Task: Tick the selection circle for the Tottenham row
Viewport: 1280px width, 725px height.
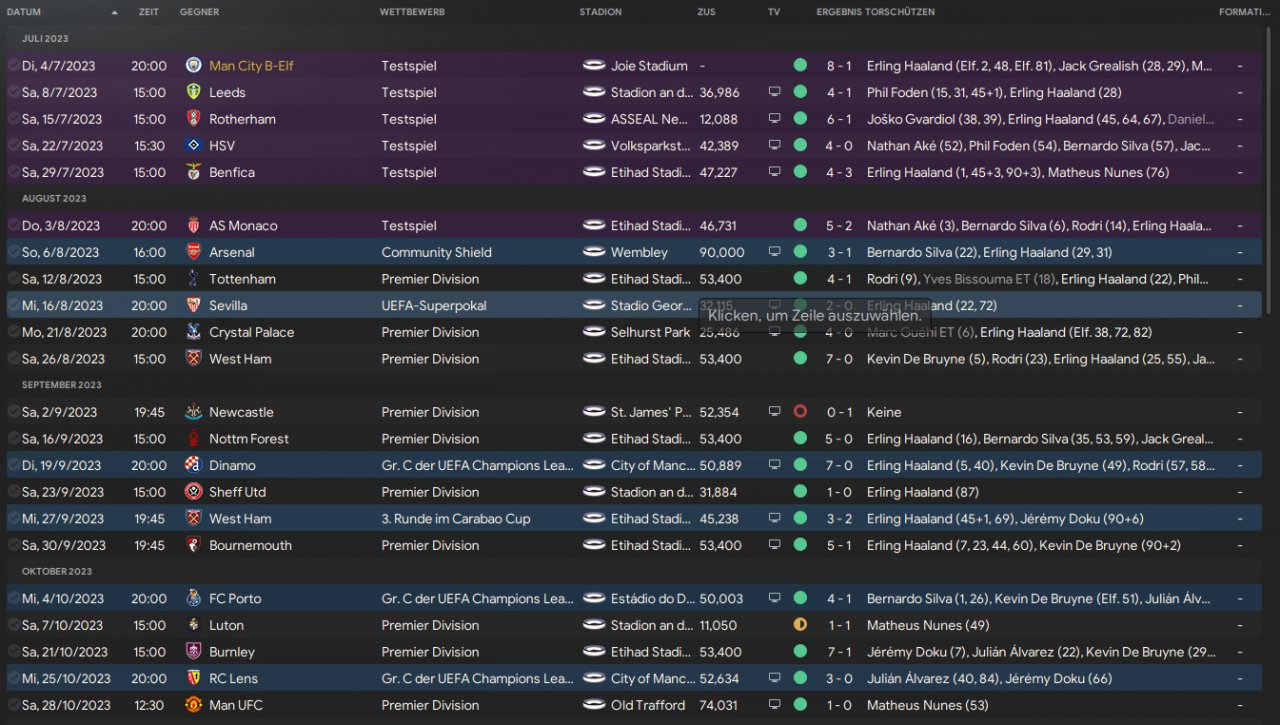Action: (13, 279)
